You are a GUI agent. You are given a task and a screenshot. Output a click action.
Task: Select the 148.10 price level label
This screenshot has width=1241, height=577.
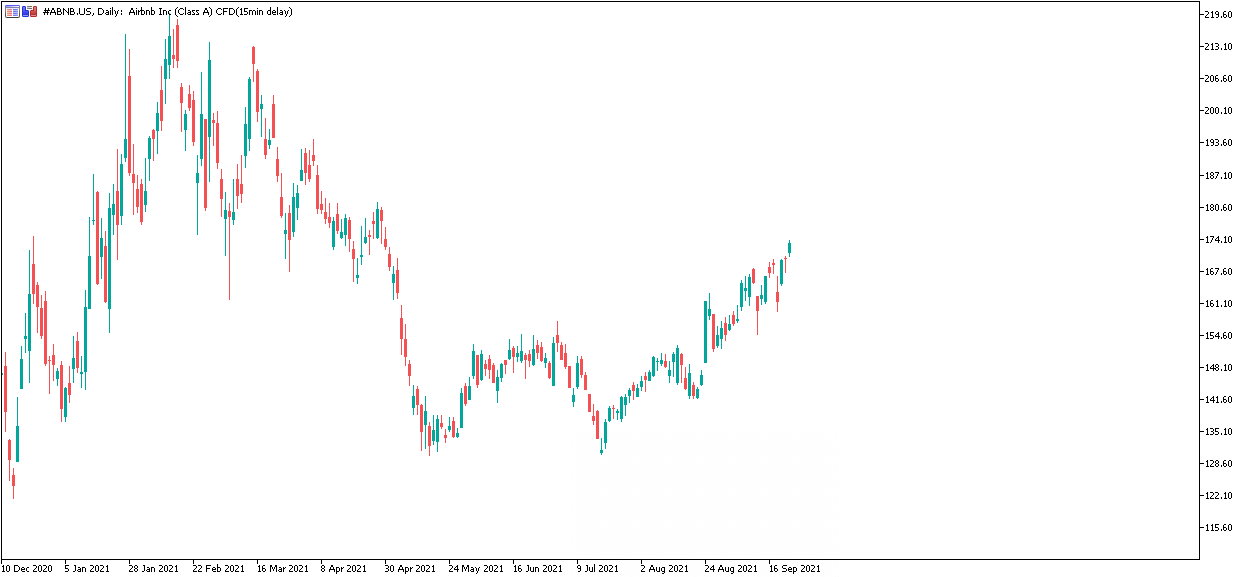pos(1218,368)
